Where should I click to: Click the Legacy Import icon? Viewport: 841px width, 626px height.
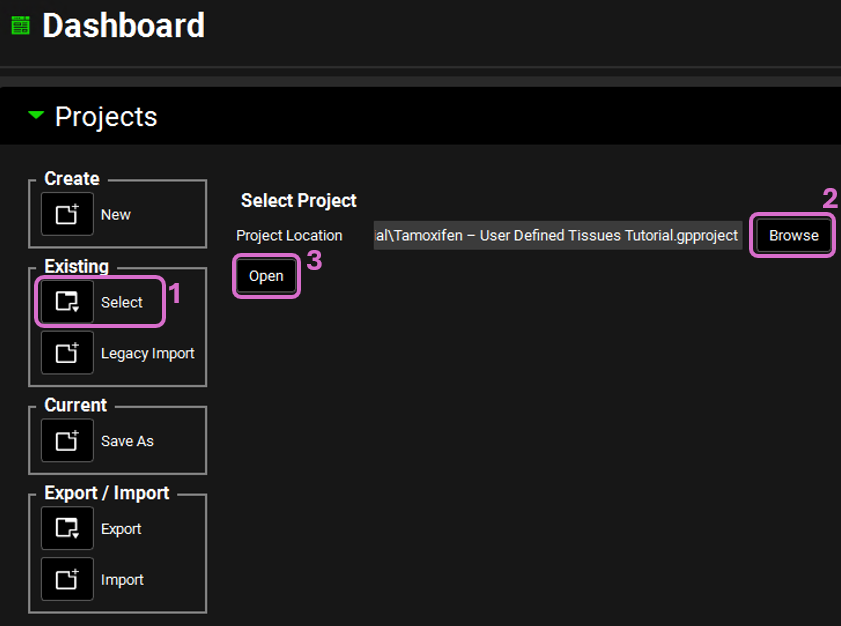(x=67, y=353)
